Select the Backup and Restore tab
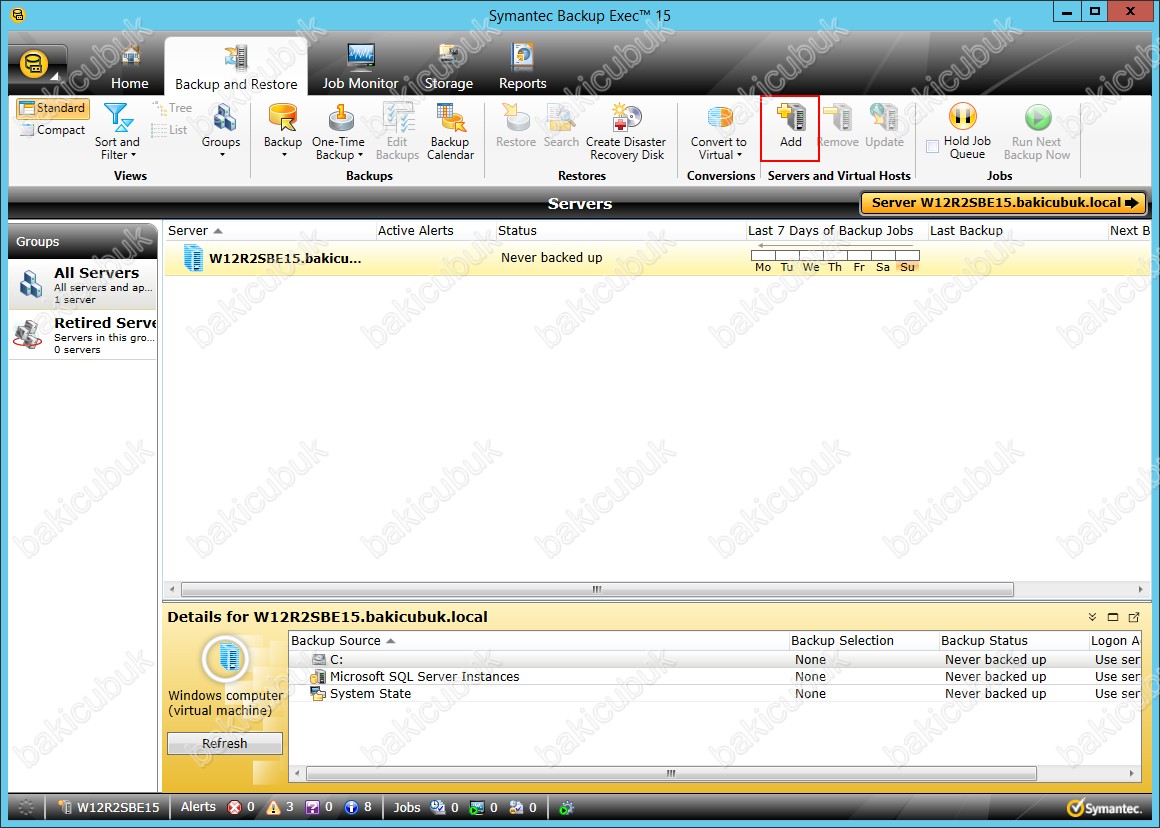This screenshot has width=1160, height=828. click(236, 67)
